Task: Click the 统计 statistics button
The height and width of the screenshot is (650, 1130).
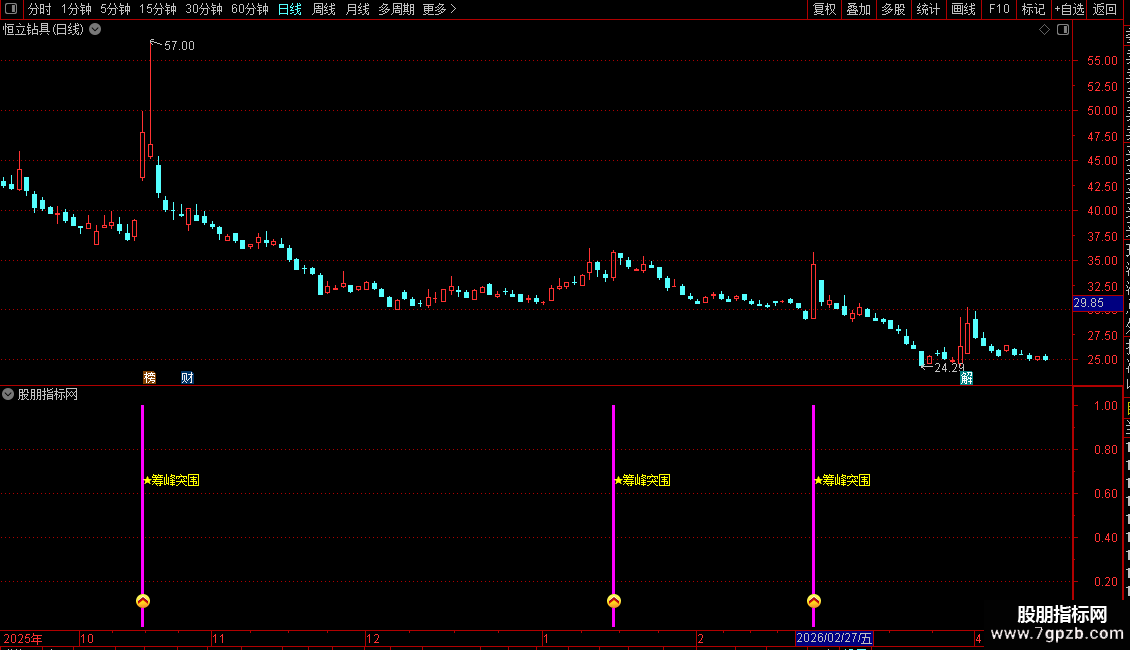Action: [927, 9]
